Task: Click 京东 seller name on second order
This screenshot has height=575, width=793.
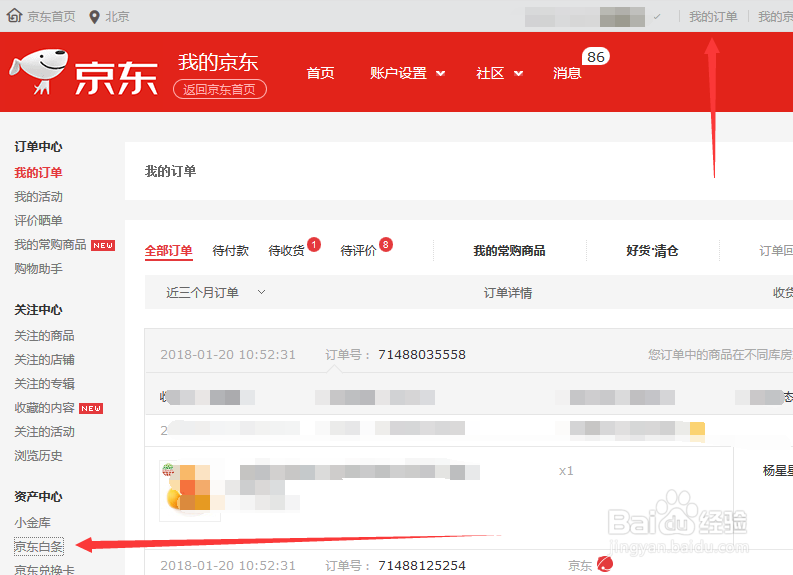Action: point(580,565)
